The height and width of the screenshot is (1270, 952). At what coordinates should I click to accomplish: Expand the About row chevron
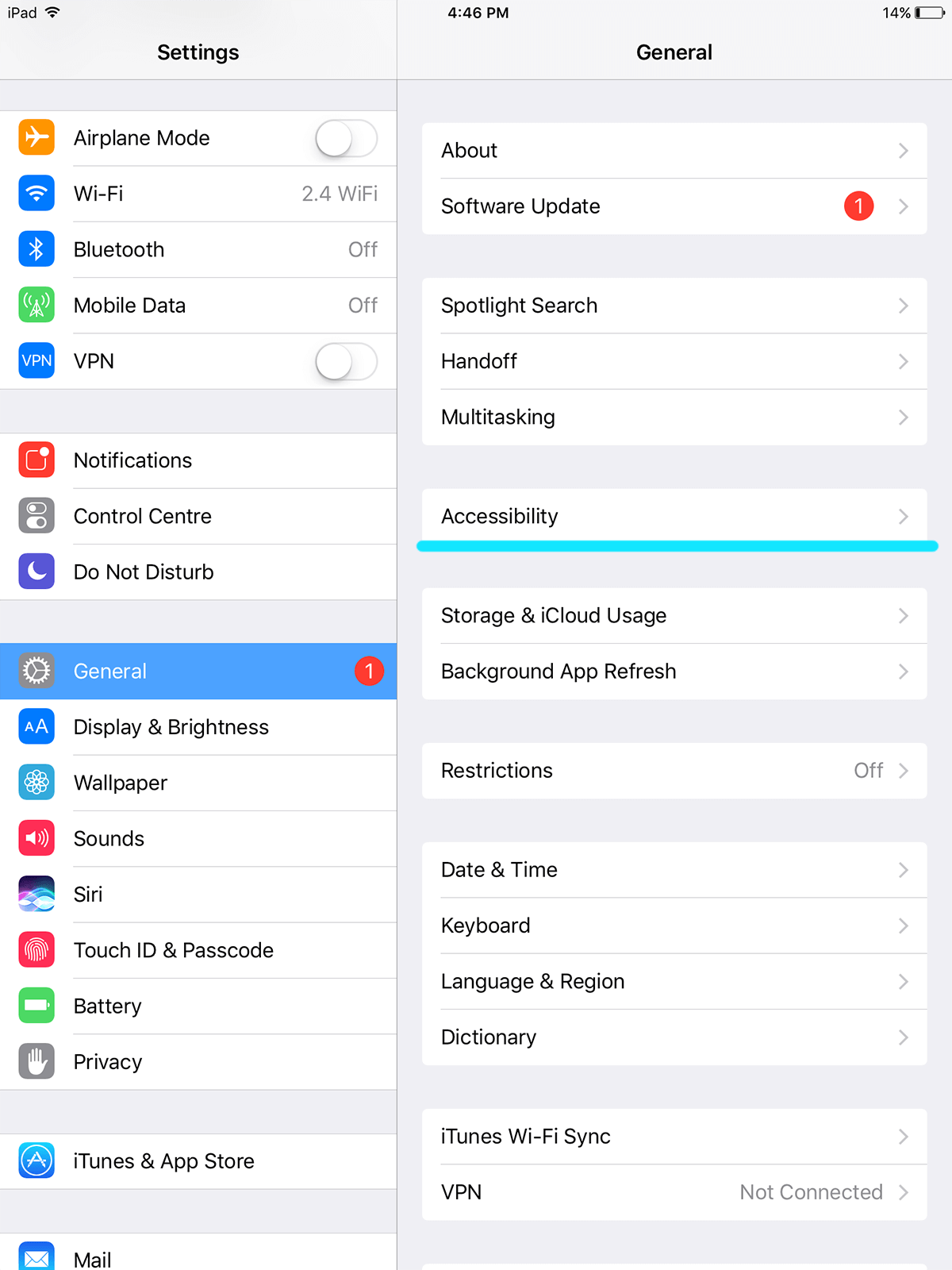[x=903, y=151]
